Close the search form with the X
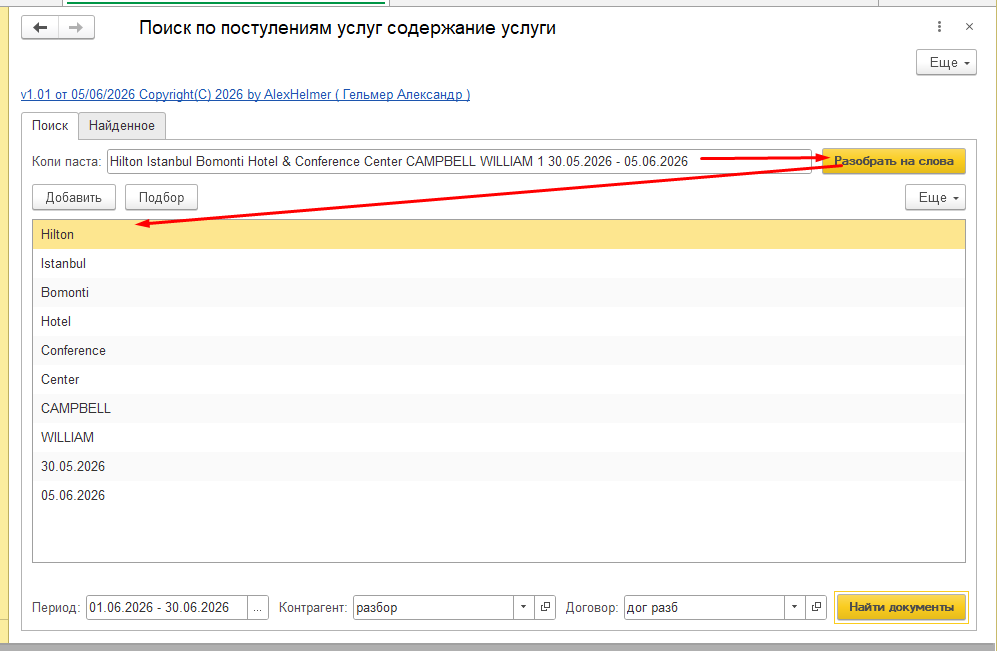 coord(969,27)
